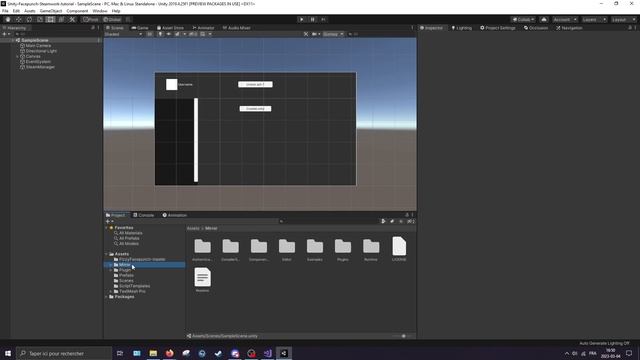Select the combined Transform tool

click(61, 20)
